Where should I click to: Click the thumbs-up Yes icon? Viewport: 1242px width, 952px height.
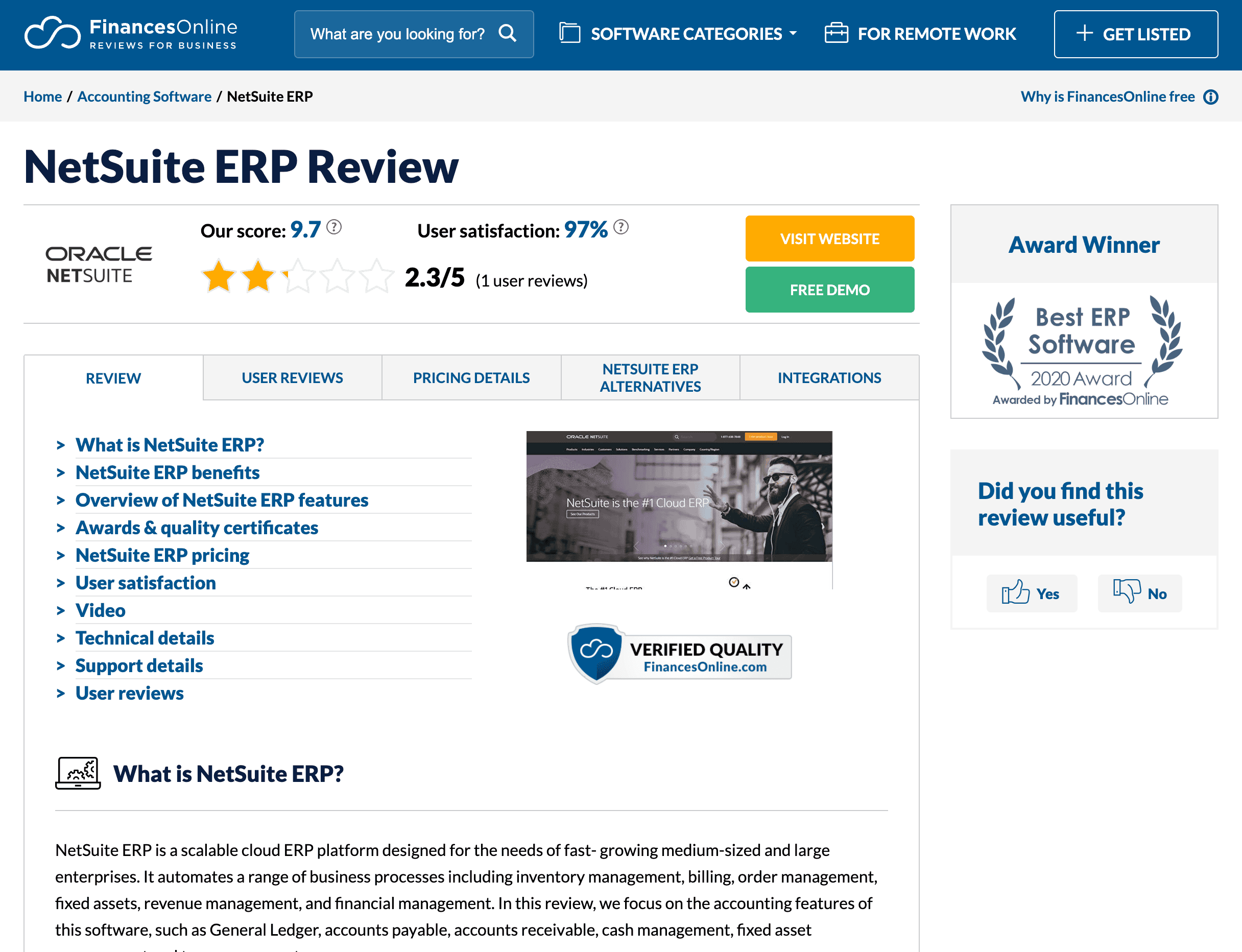(x=1015, y=592)
